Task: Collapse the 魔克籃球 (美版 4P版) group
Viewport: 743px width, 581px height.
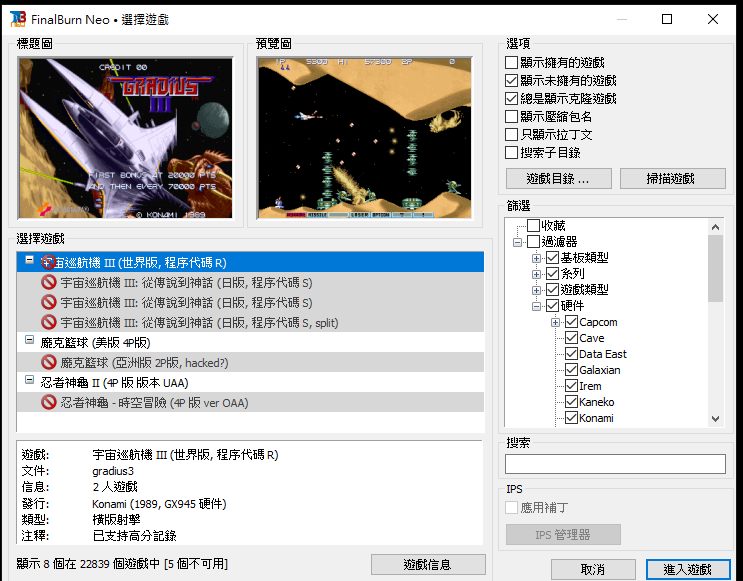Action: click(x=29, y=340)
